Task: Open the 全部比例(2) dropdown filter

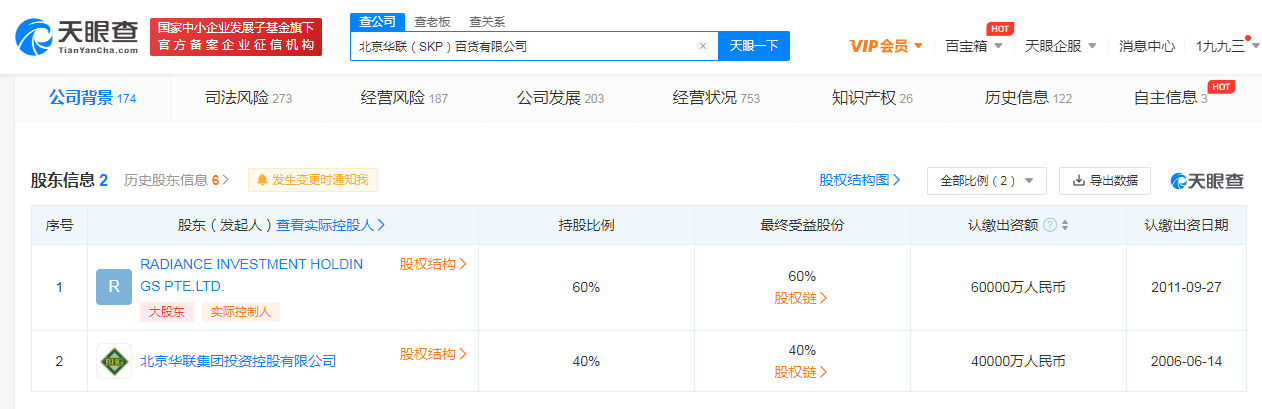Action: [x=986, y=181]
